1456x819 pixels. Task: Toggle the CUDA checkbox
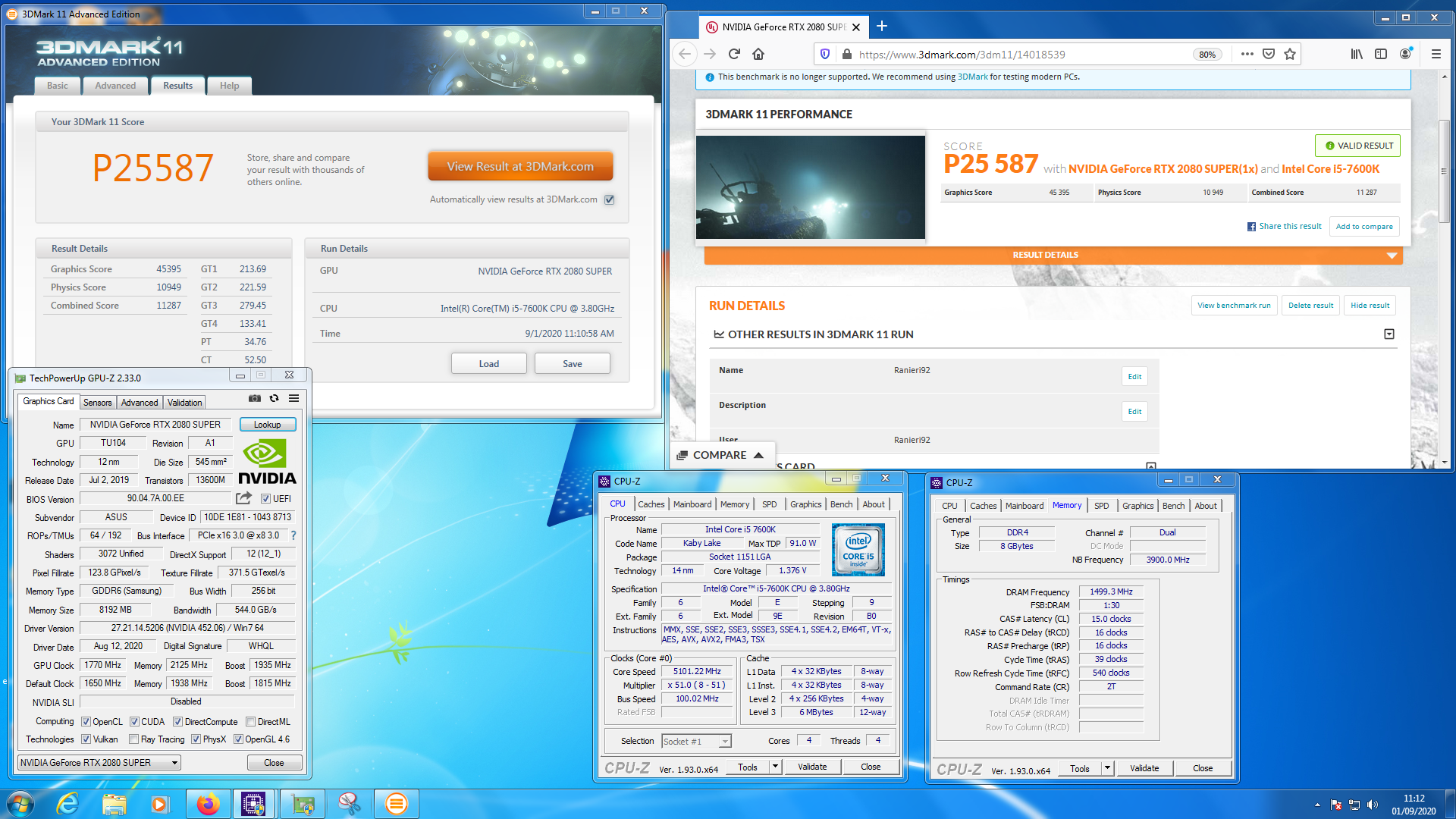(134, 722)
